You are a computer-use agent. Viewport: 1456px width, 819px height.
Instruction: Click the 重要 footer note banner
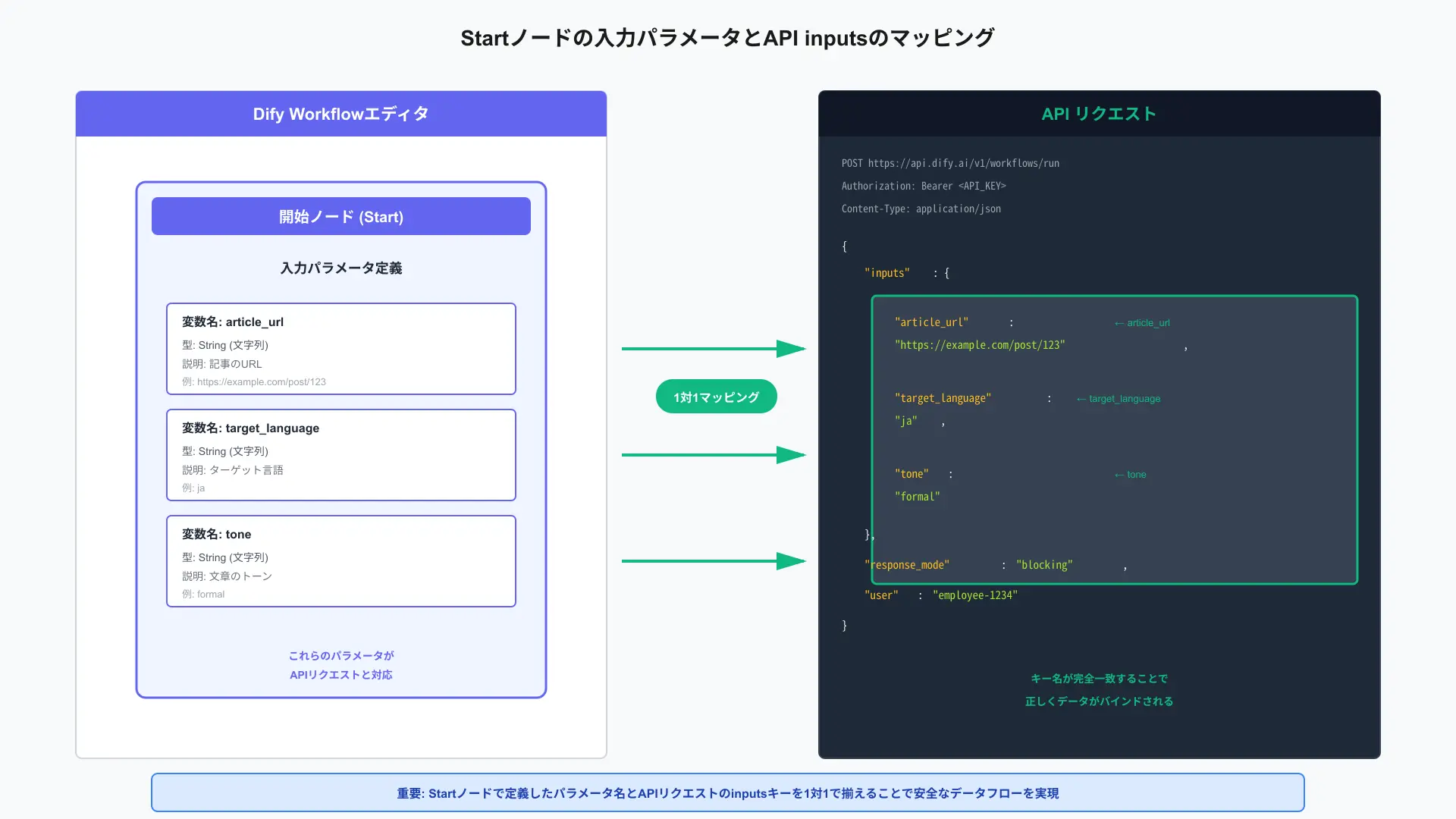728,792
